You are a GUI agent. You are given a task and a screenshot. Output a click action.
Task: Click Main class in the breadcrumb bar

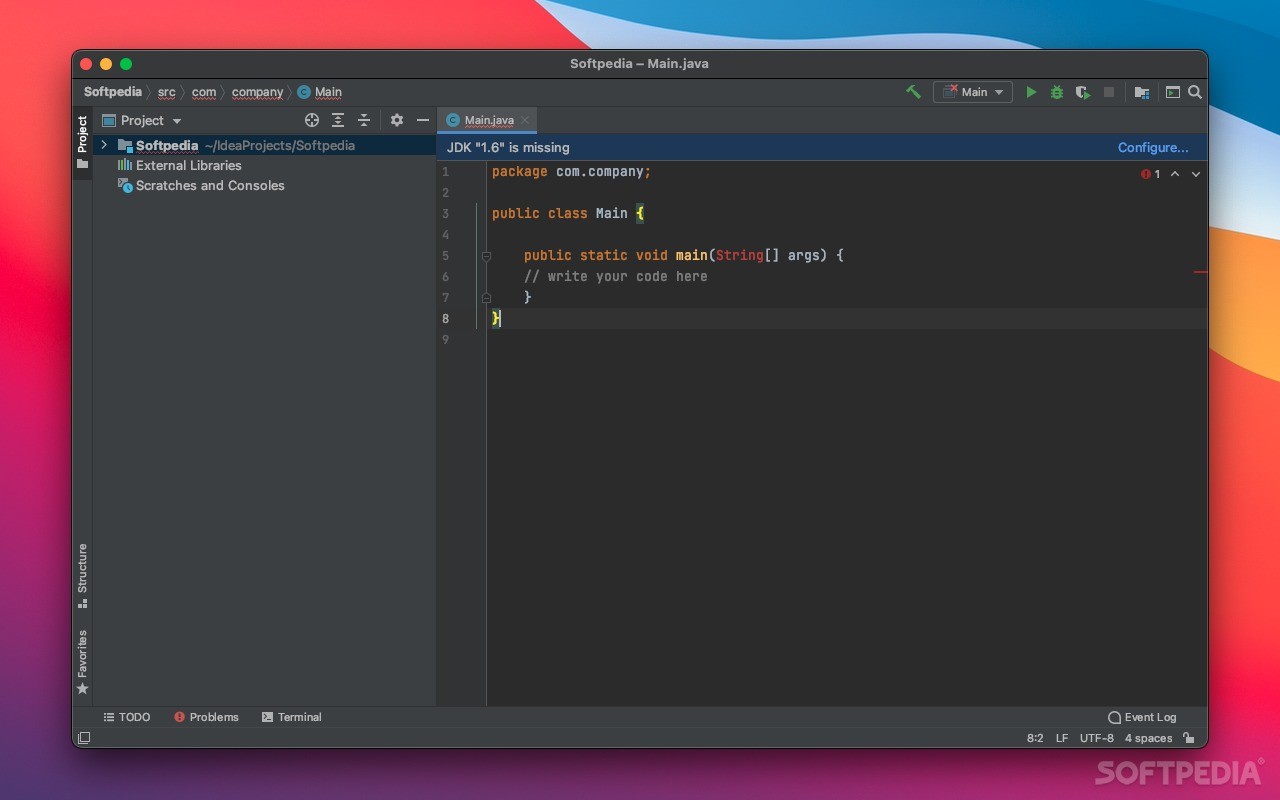pos(320,92)
